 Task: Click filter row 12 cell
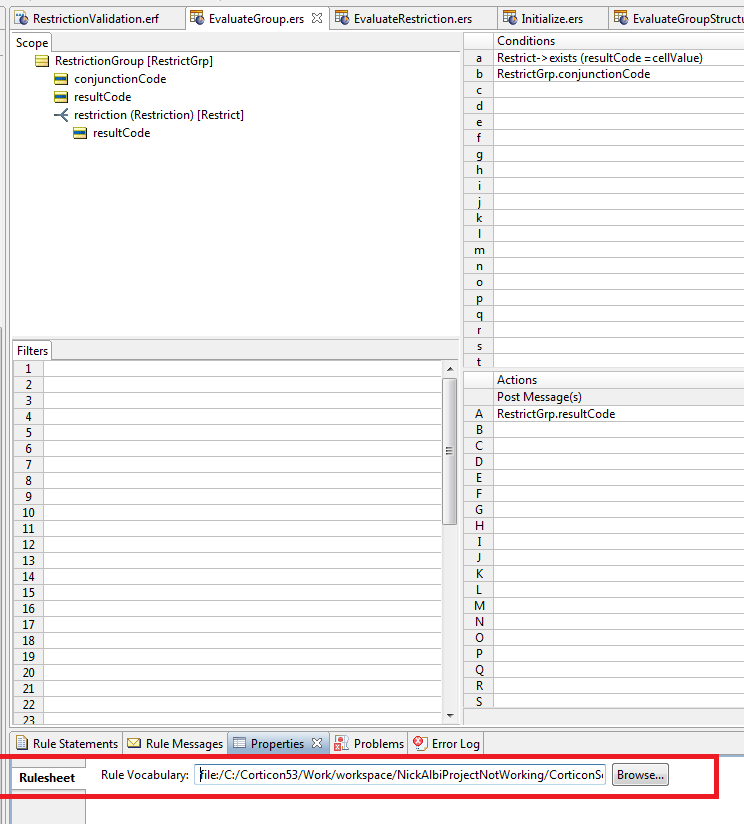(x=242, y=545)
